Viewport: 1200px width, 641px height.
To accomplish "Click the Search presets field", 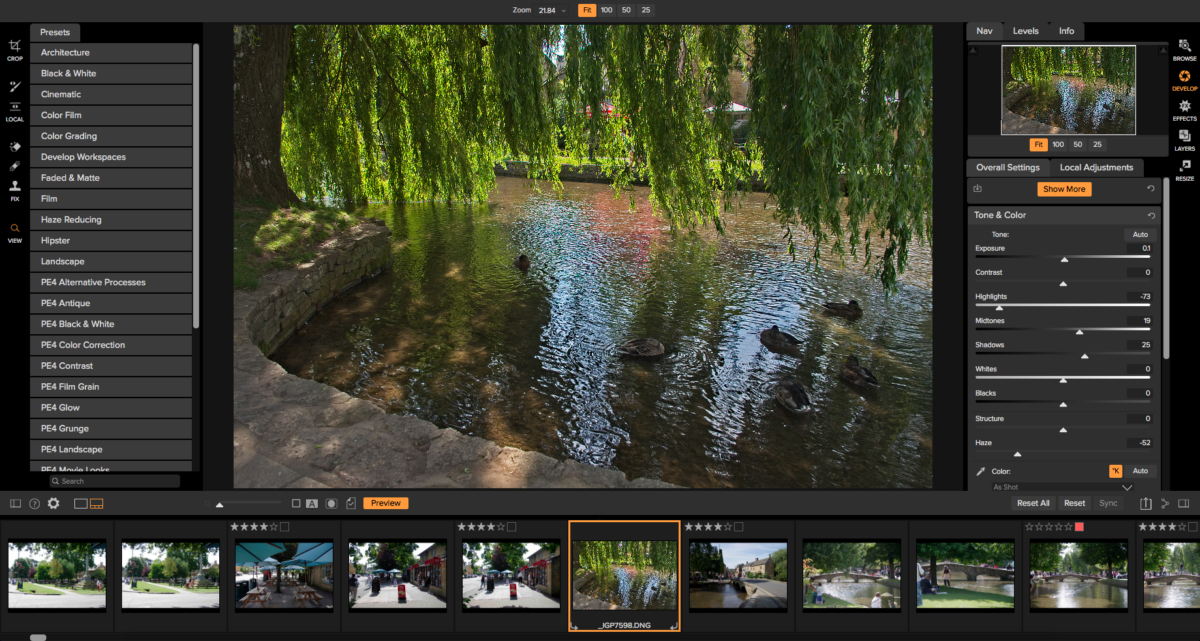I will pyautogui.click(x=115, y=481).
